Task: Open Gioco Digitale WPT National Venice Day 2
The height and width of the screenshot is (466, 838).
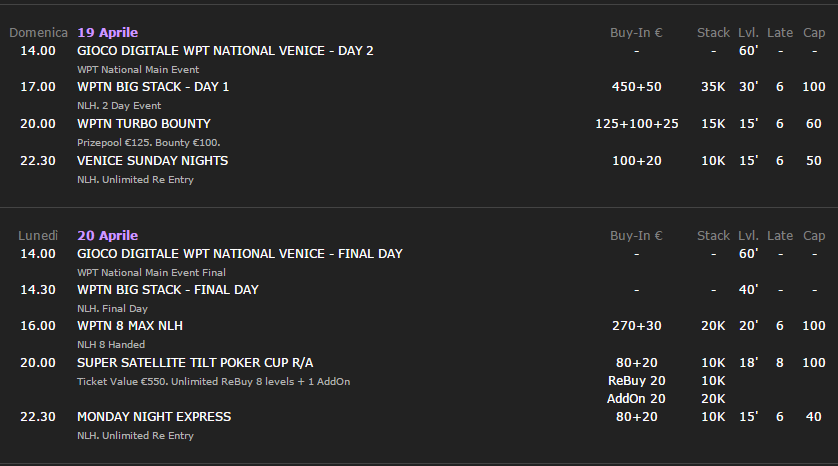Action: coord(225,51)
